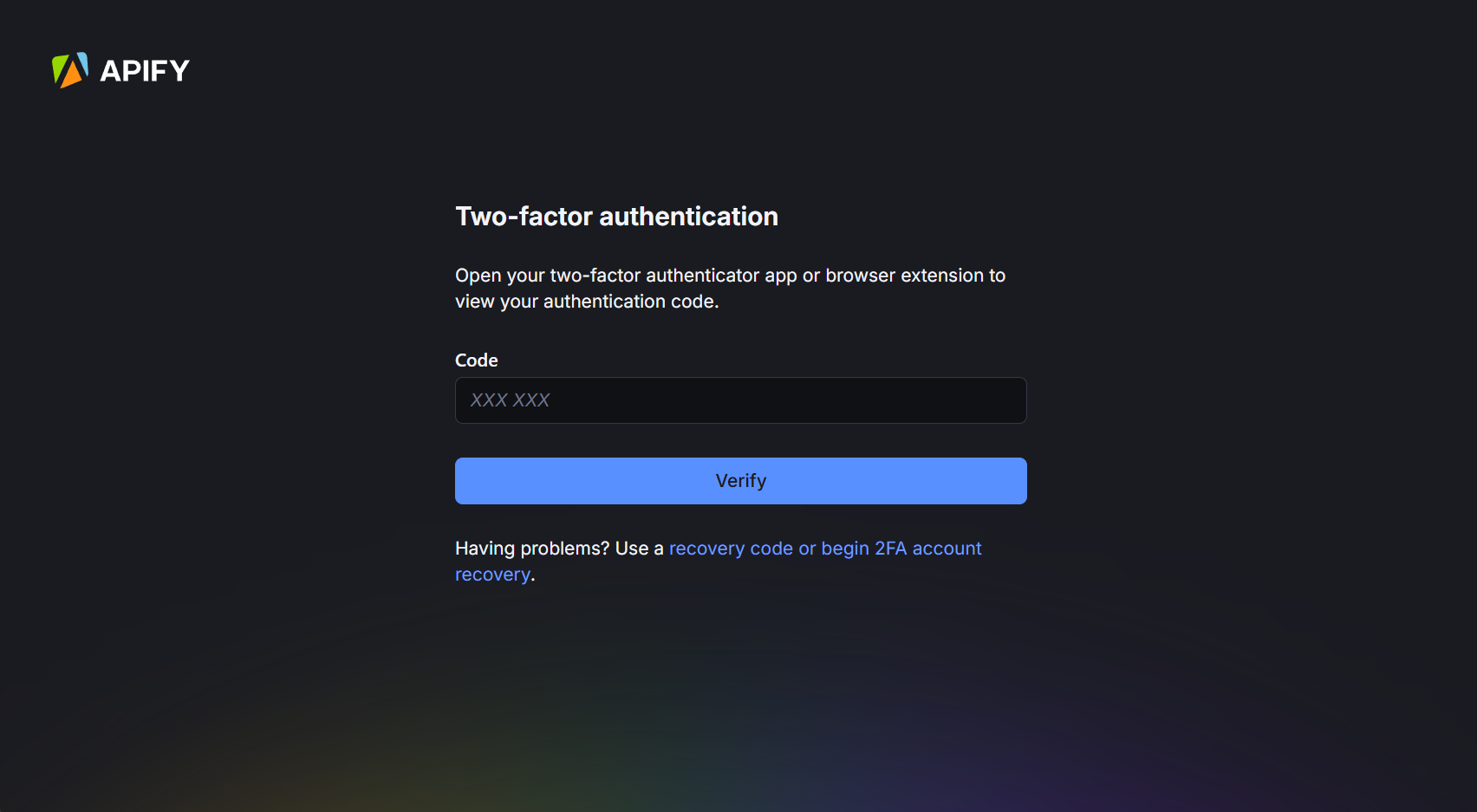Click the Two-factor authentication heading
1477x812 pixels.
point(616,217)
